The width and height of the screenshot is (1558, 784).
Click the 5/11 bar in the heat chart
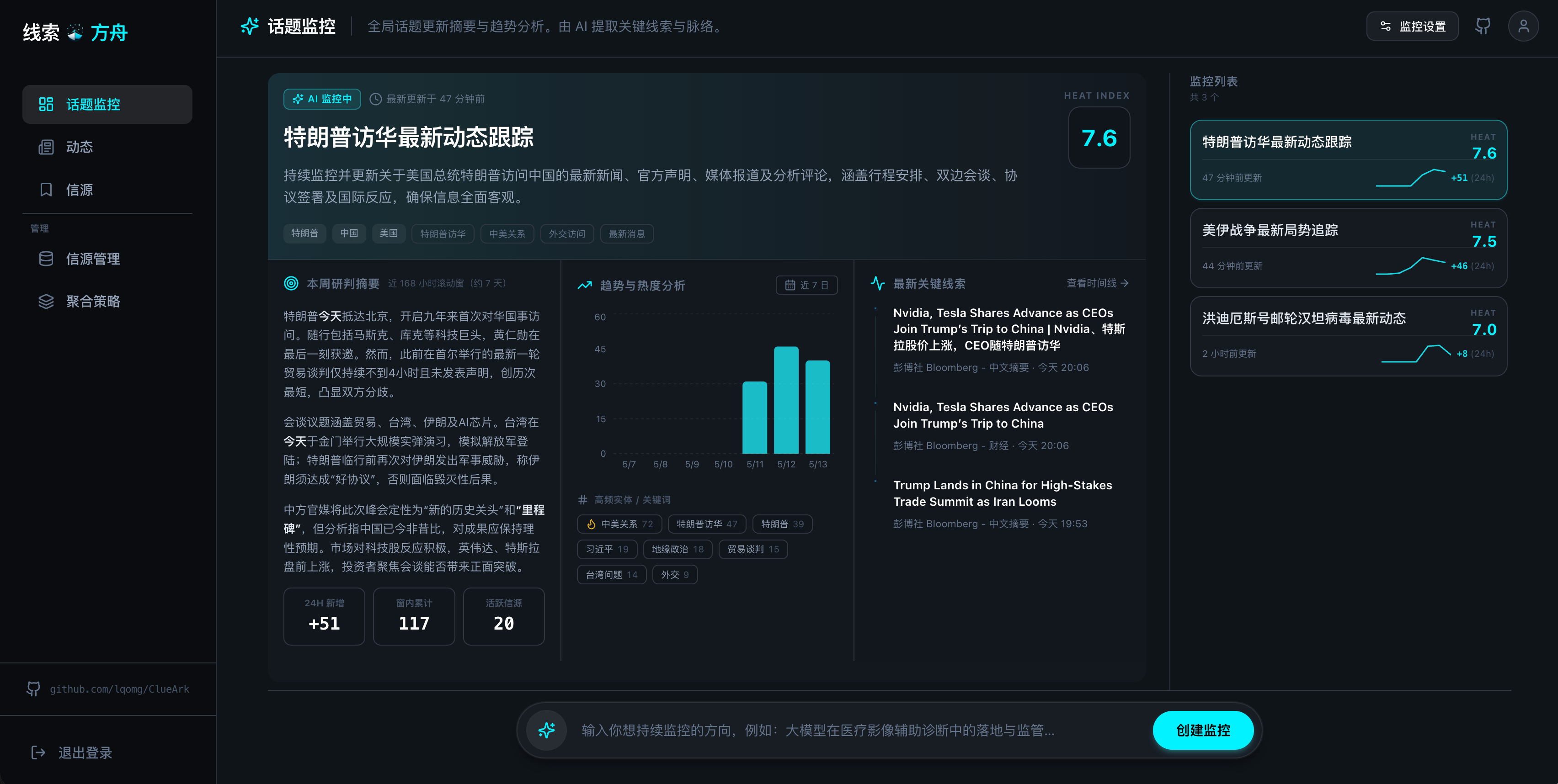755,418
